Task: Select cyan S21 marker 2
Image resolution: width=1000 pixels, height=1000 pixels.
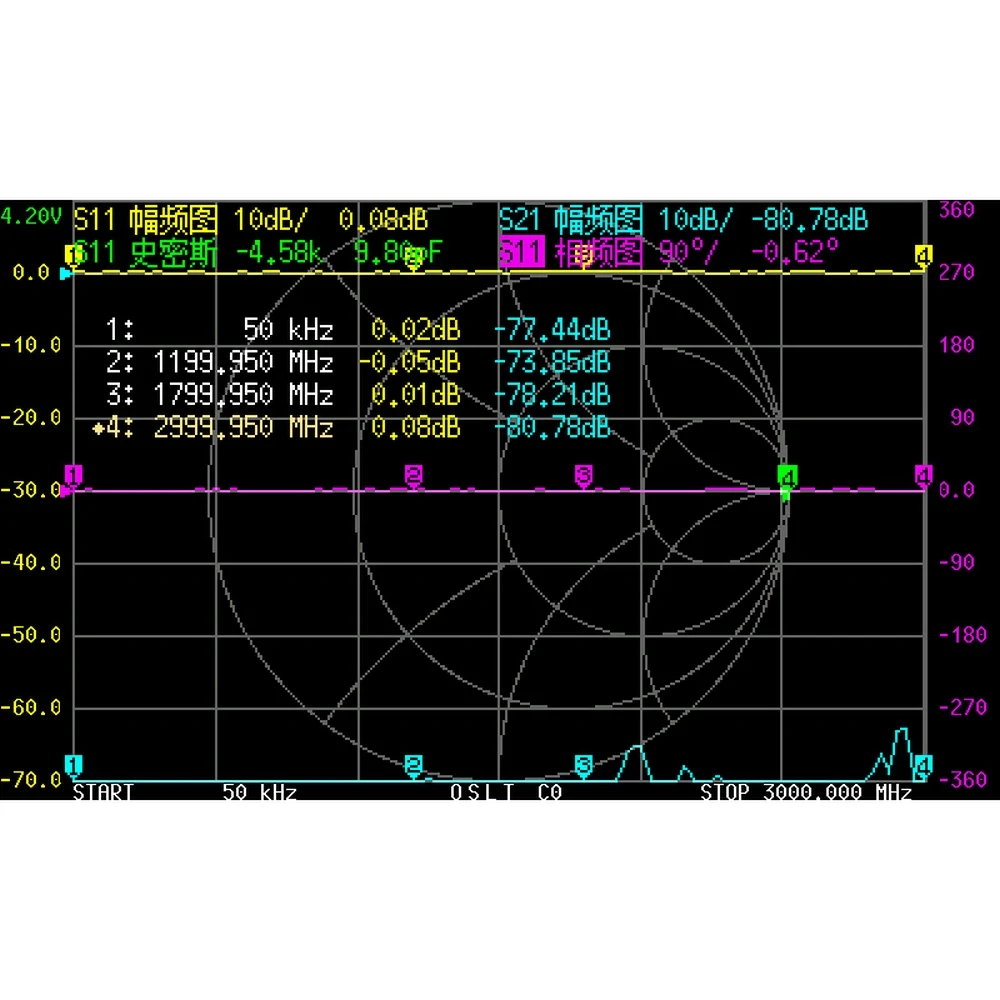Action: point(413,765)
